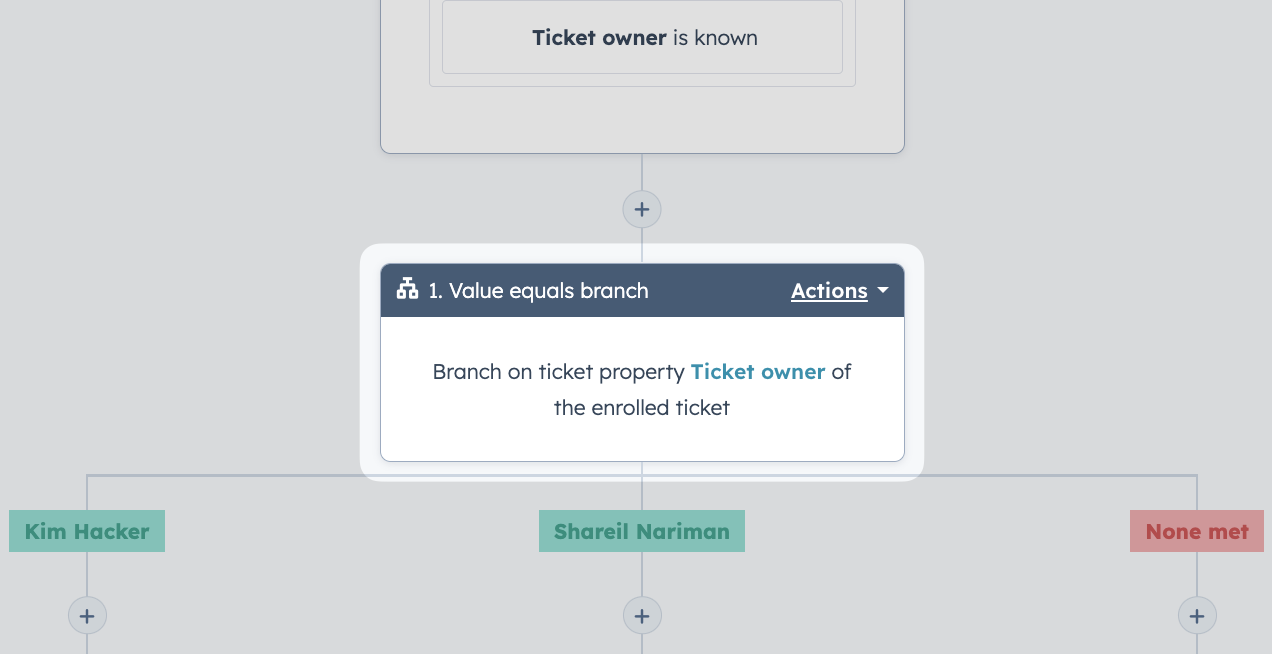
Task: Open the 'Ticket owner is known' filter
Action: pos(642,37)
